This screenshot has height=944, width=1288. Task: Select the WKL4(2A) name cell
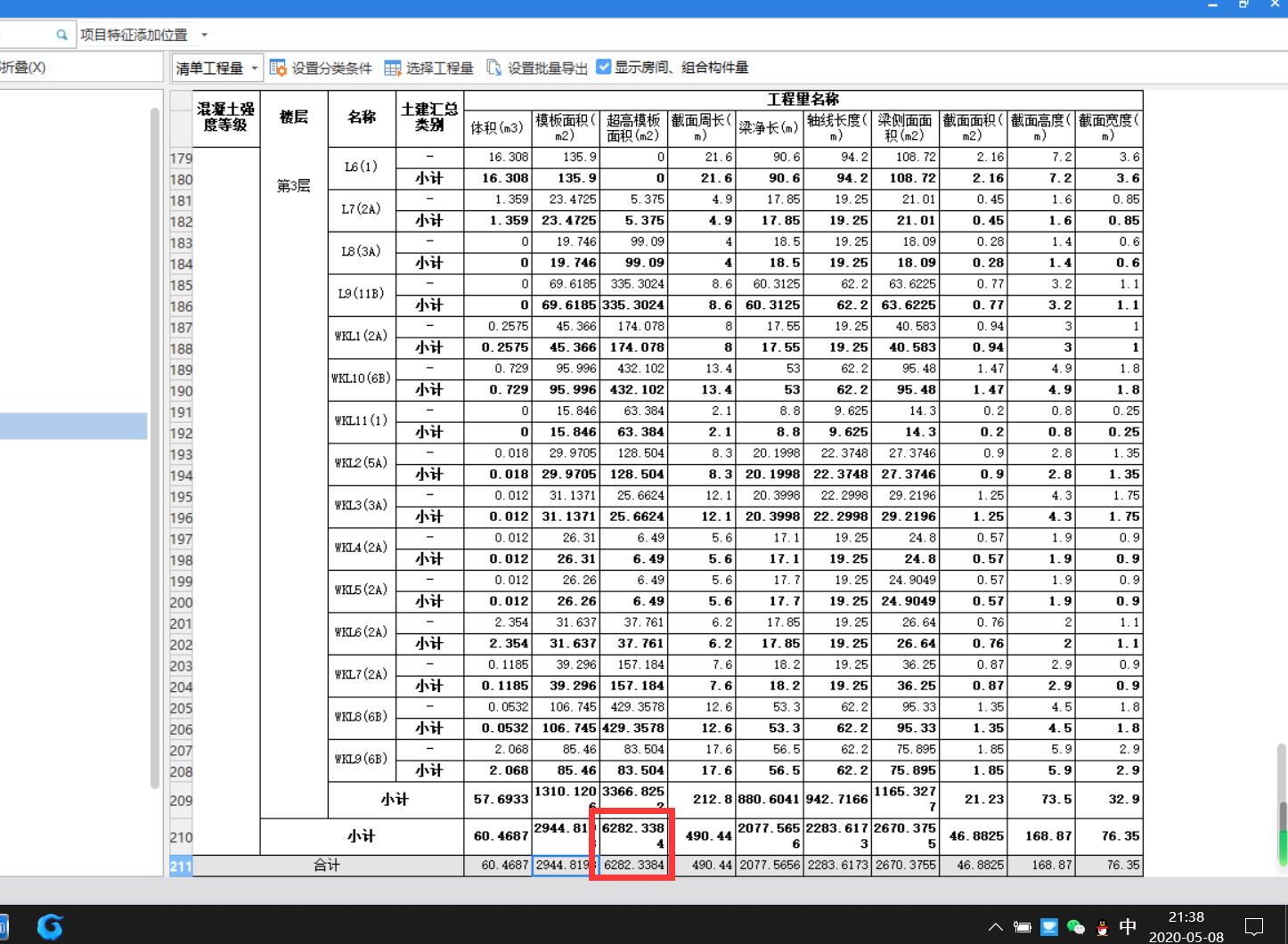coord(362,549)
